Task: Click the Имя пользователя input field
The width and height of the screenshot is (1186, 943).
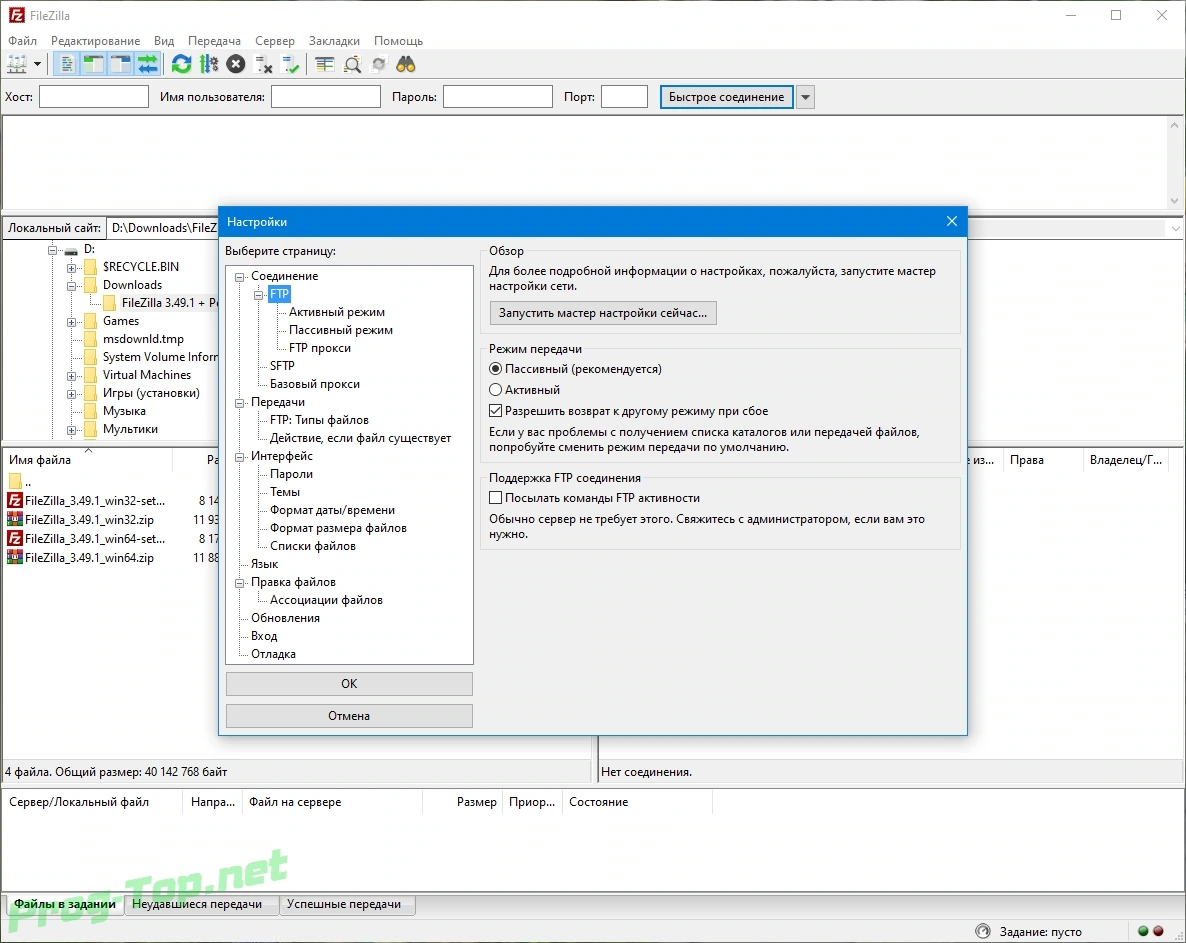Action: coord(325,97)
